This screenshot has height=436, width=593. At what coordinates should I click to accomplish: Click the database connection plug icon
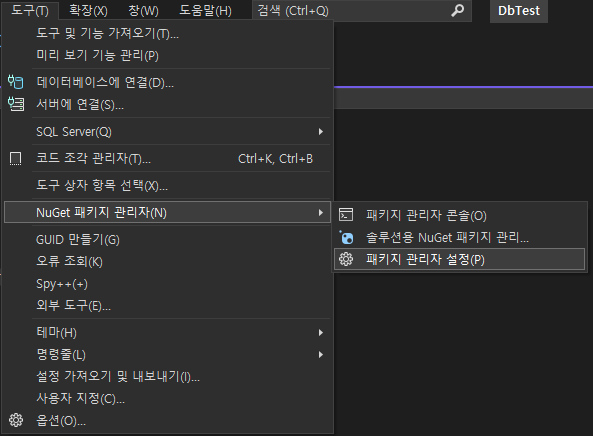click(x=16, y=82)
